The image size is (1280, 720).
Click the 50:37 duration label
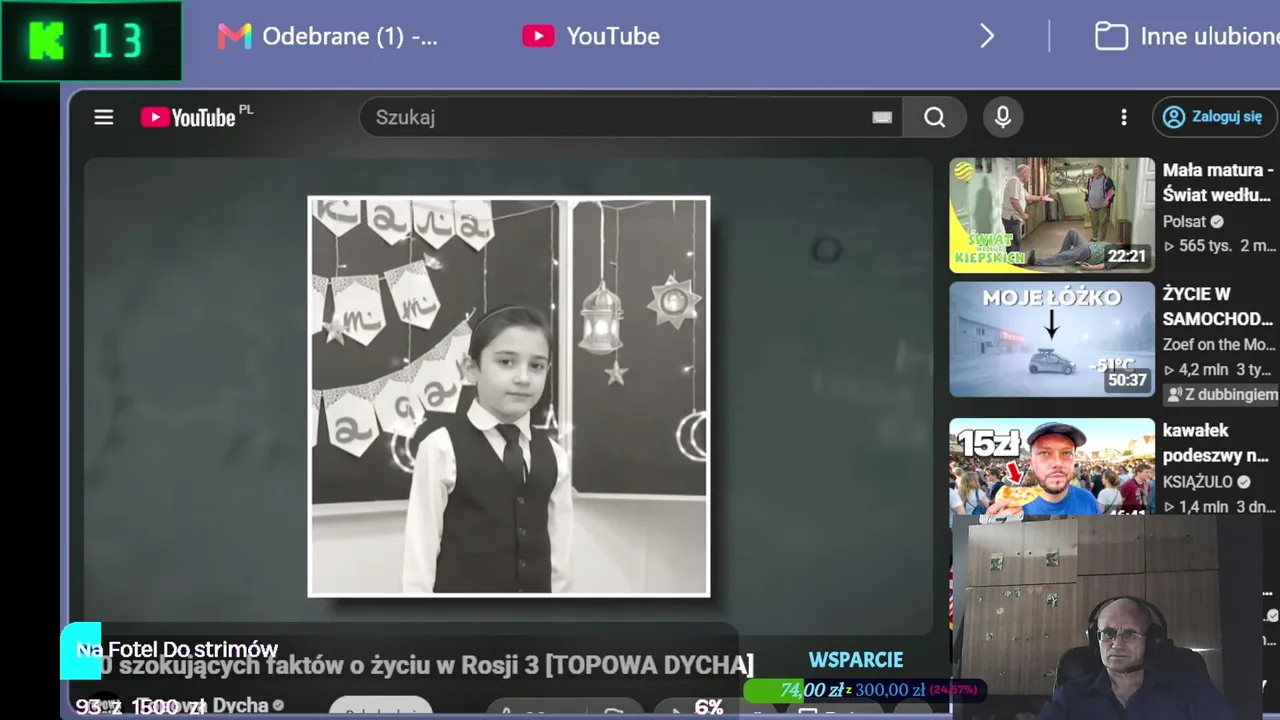pyautogui.click(x=1127, y=380)
